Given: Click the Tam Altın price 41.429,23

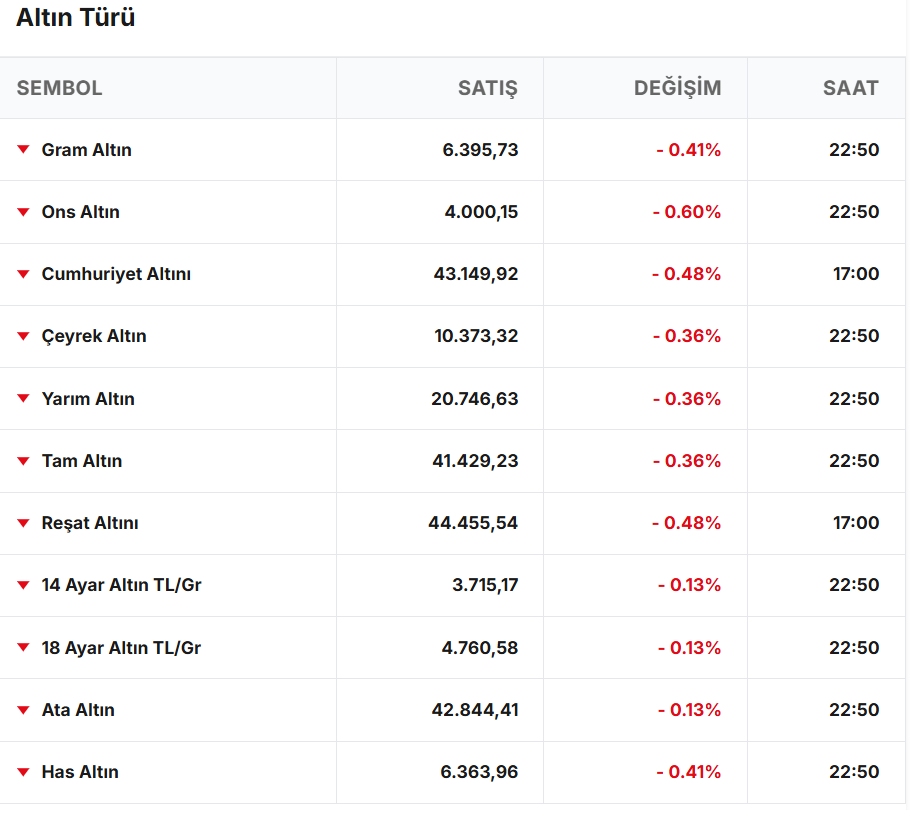Looking at the screenshot, I should coord(475,461).
